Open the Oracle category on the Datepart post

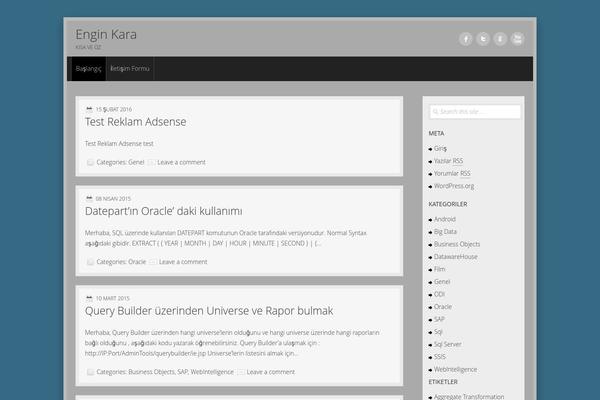tap(137, 262)
